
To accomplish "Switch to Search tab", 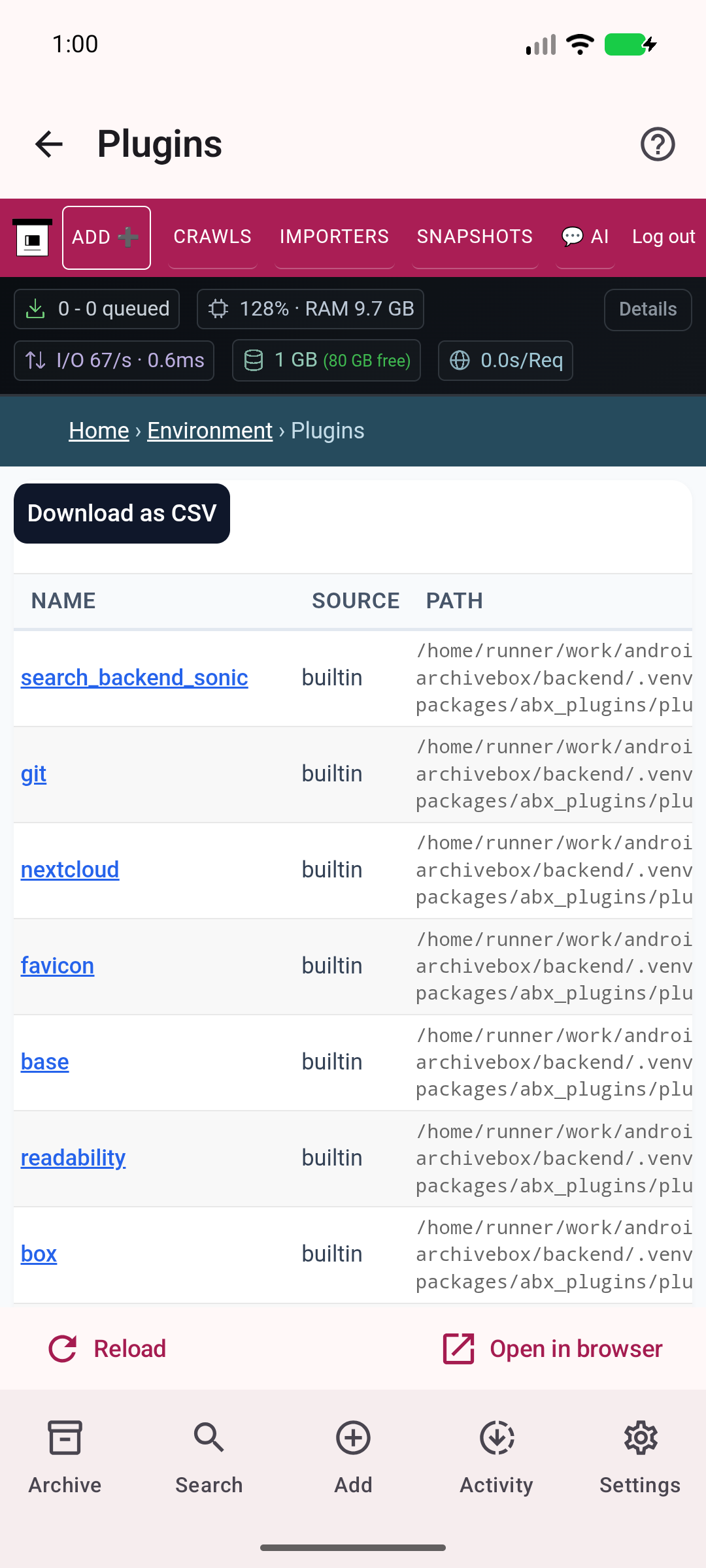I will click(209, 1458).
